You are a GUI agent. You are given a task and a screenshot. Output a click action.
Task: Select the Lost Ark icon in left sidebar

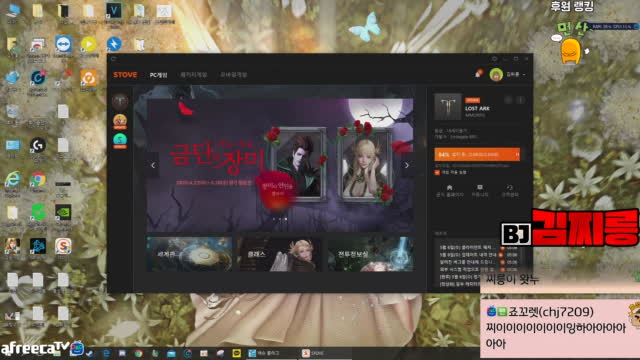pyautogui.click(x=120, y=101)
